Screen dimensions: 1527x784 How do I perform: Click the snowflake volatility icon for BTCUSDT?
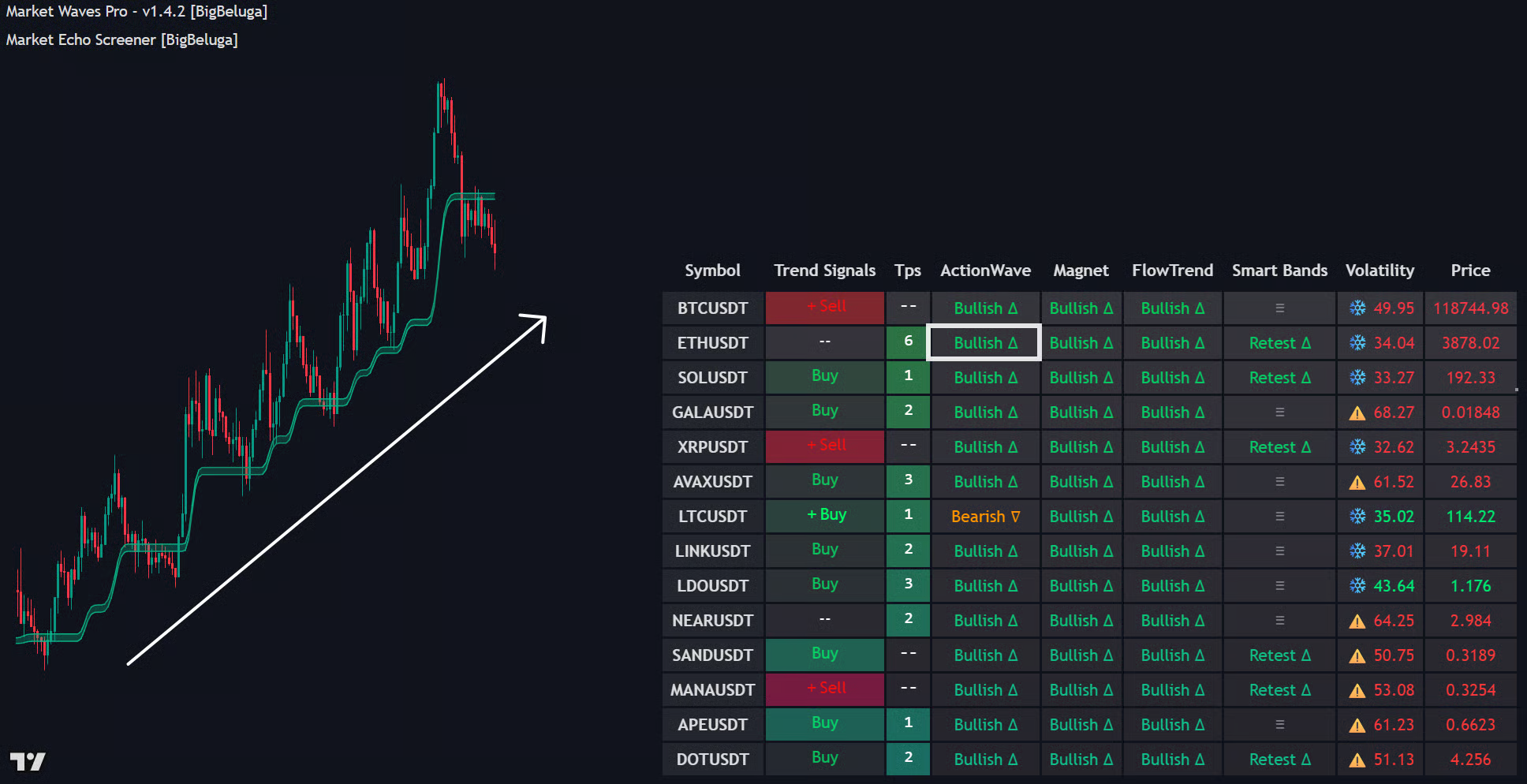point(1357,308)
